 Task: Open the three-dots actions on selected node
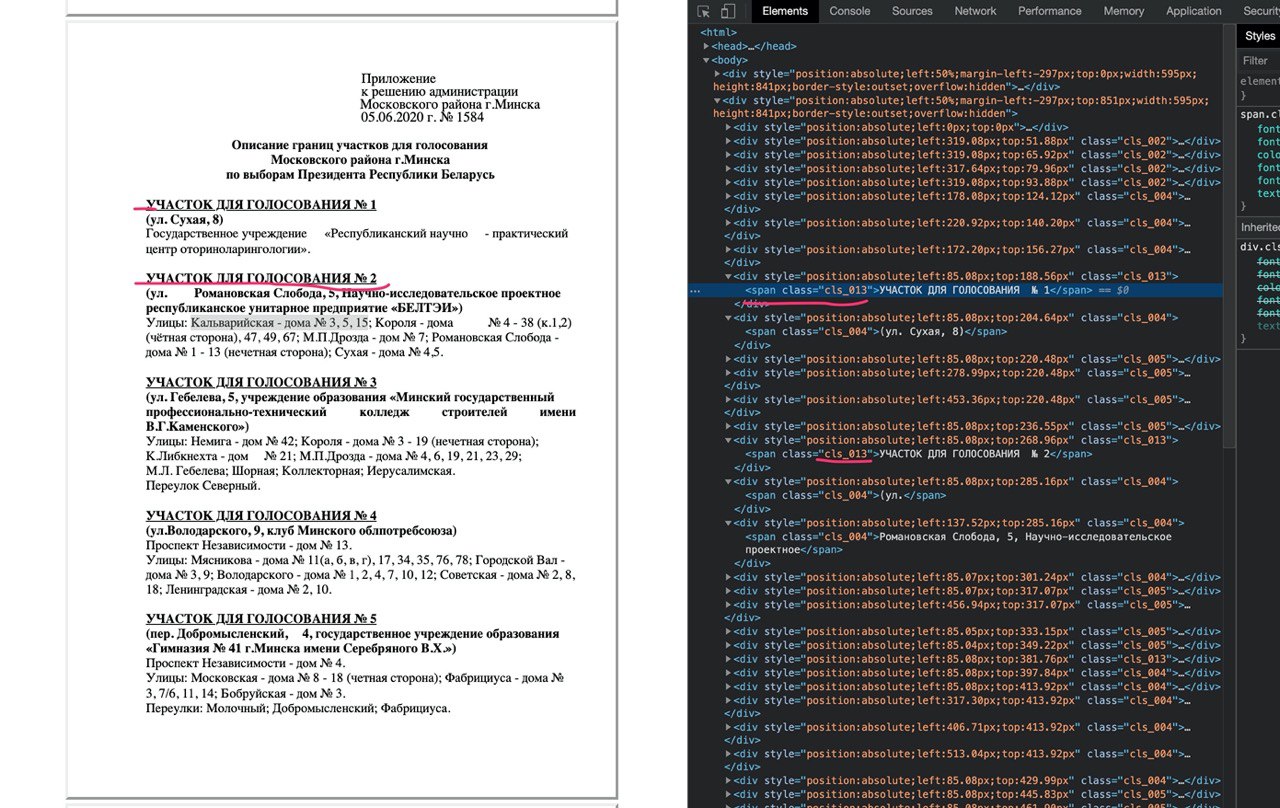(x=695, y=290)
